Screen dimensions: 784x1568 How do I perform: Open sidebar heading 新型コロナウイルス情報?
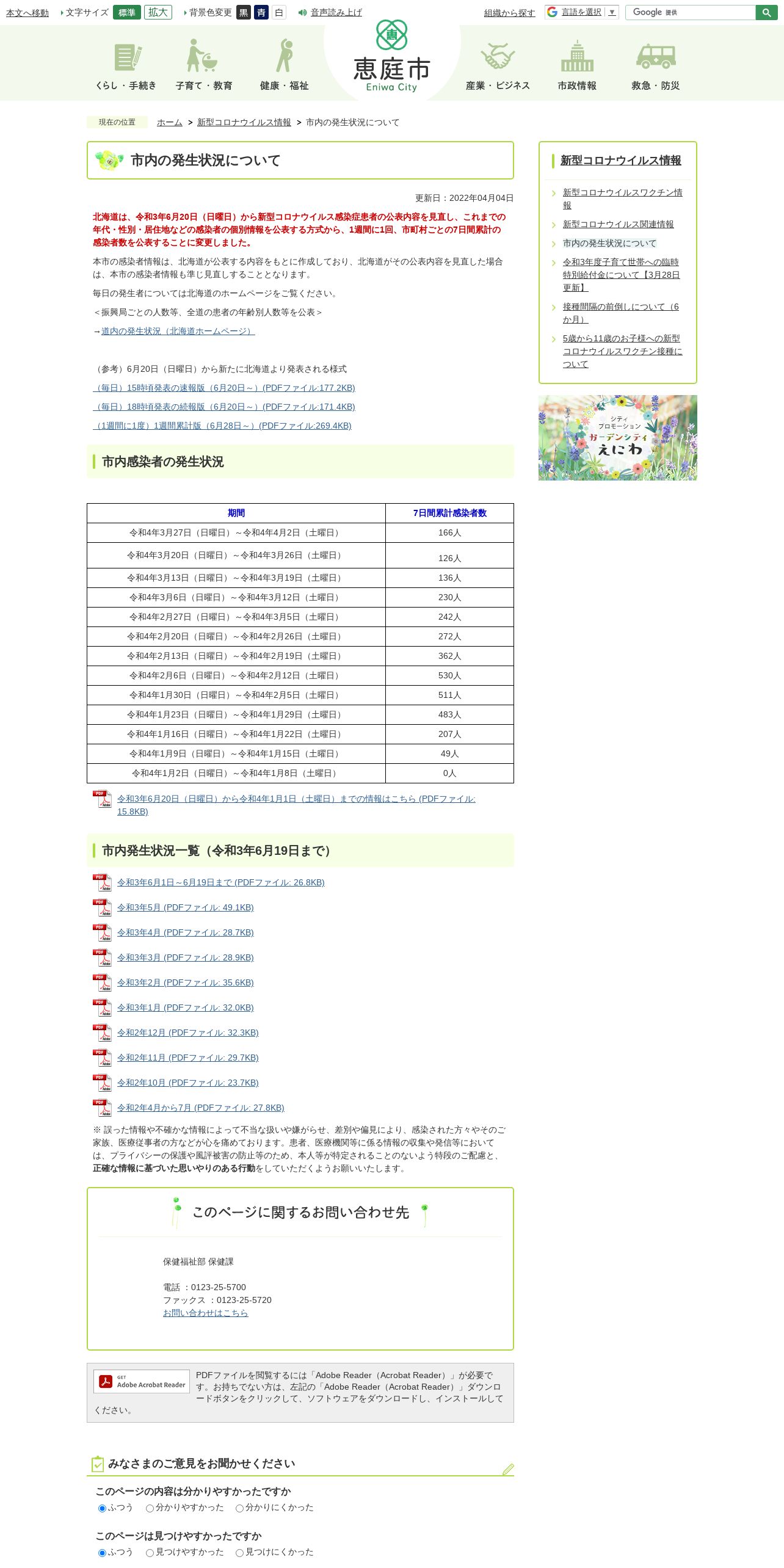click(x=621, y=161)
